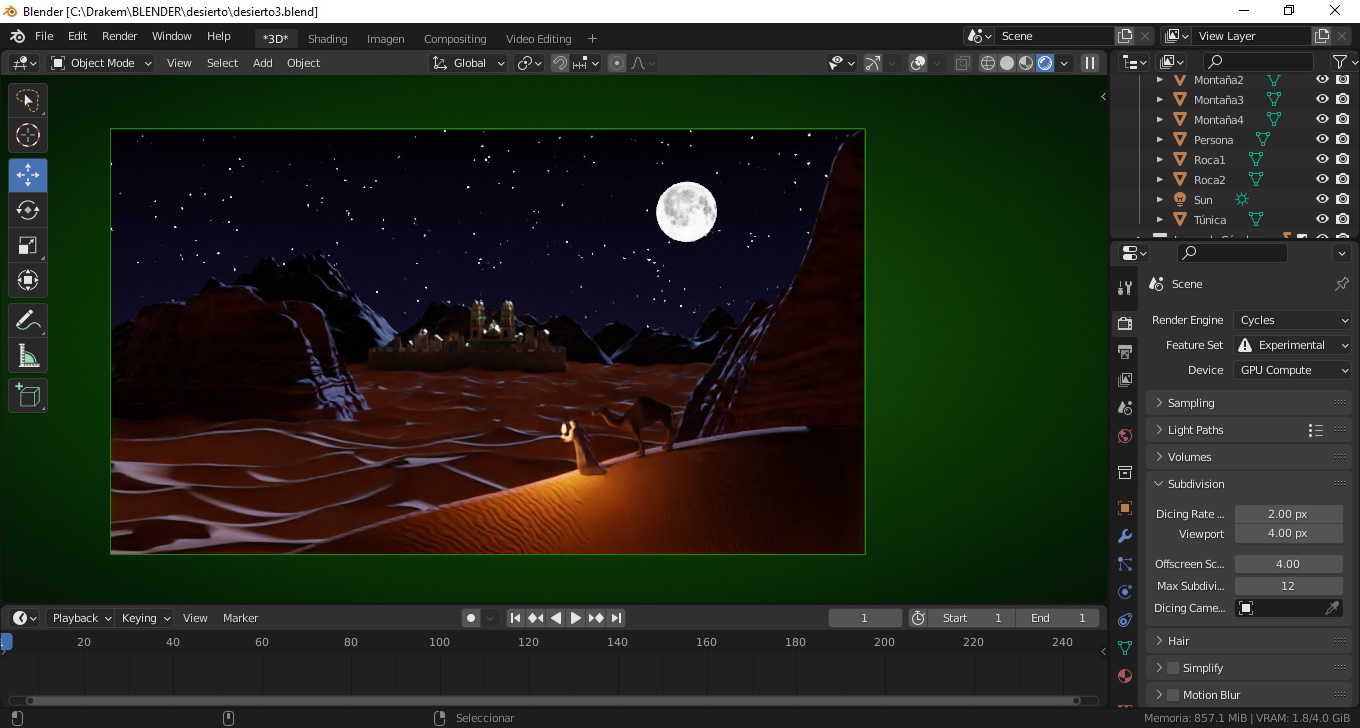This screenshot has width=1360, height=728.
Task: Open the Render menu
Action: pos(120,36)
